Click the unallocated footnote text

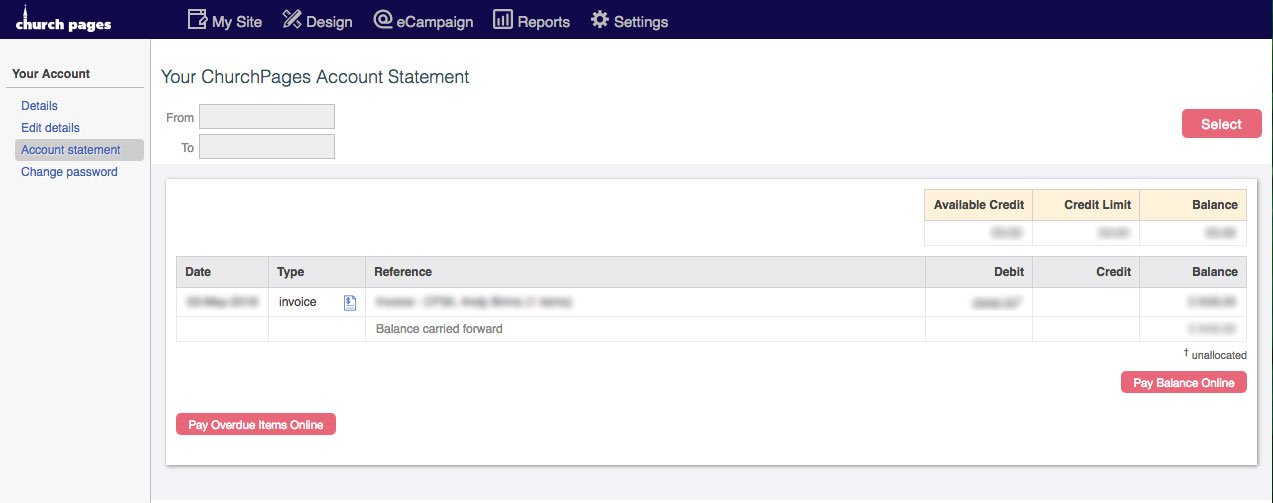click(1215, 355)
